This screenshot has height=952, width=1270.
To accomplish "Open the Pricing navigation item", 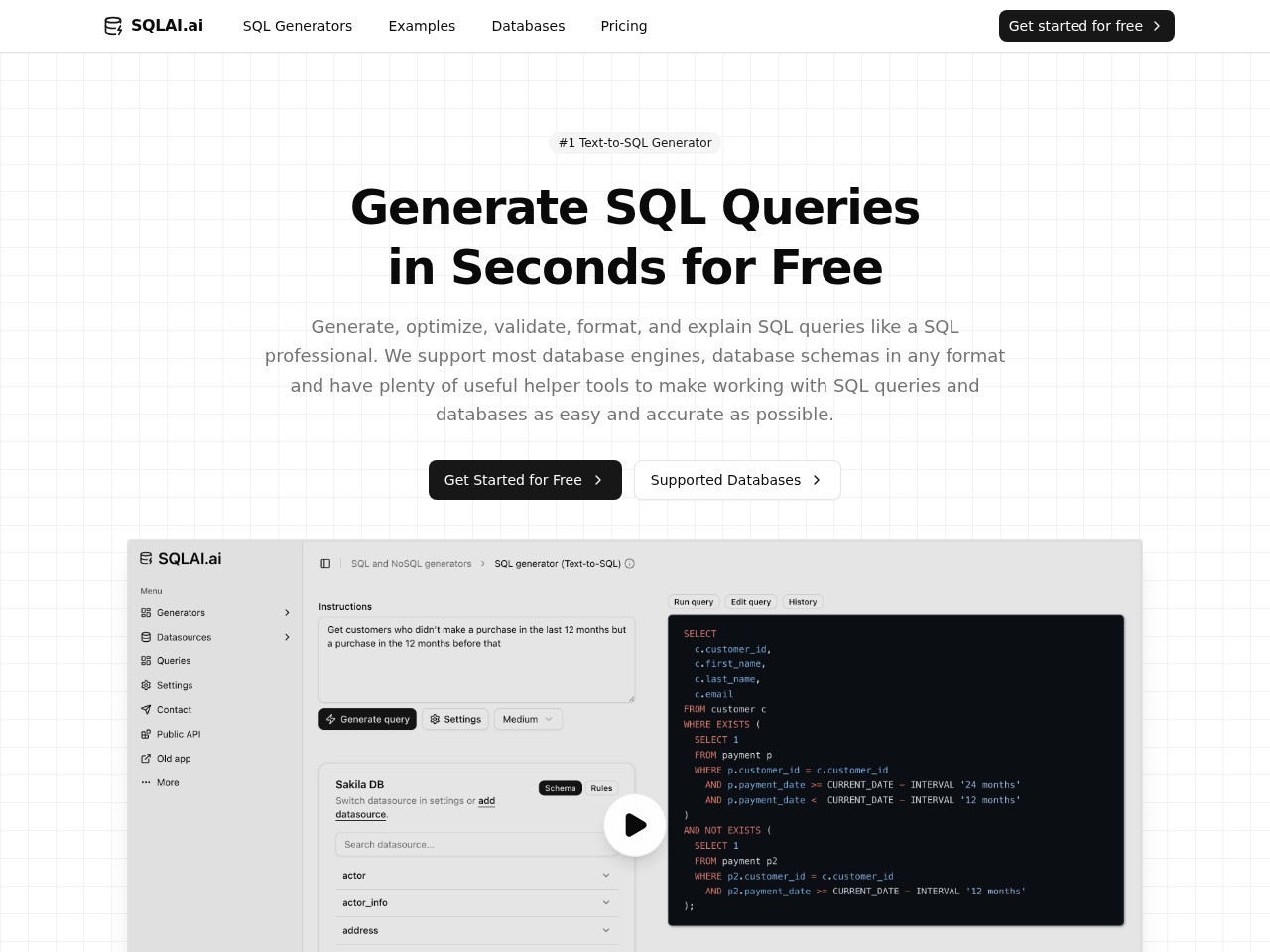I will (623, 26).
